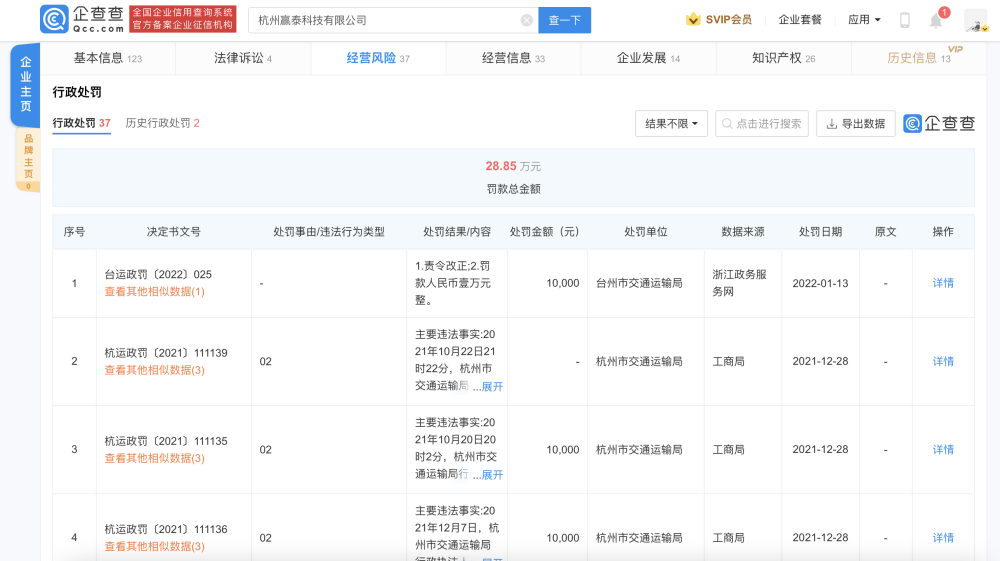The height and width of the screenshot is (561, 1000).
Task: View similar data for 杭运政罚〔2021〕111139
Action: 154,370
